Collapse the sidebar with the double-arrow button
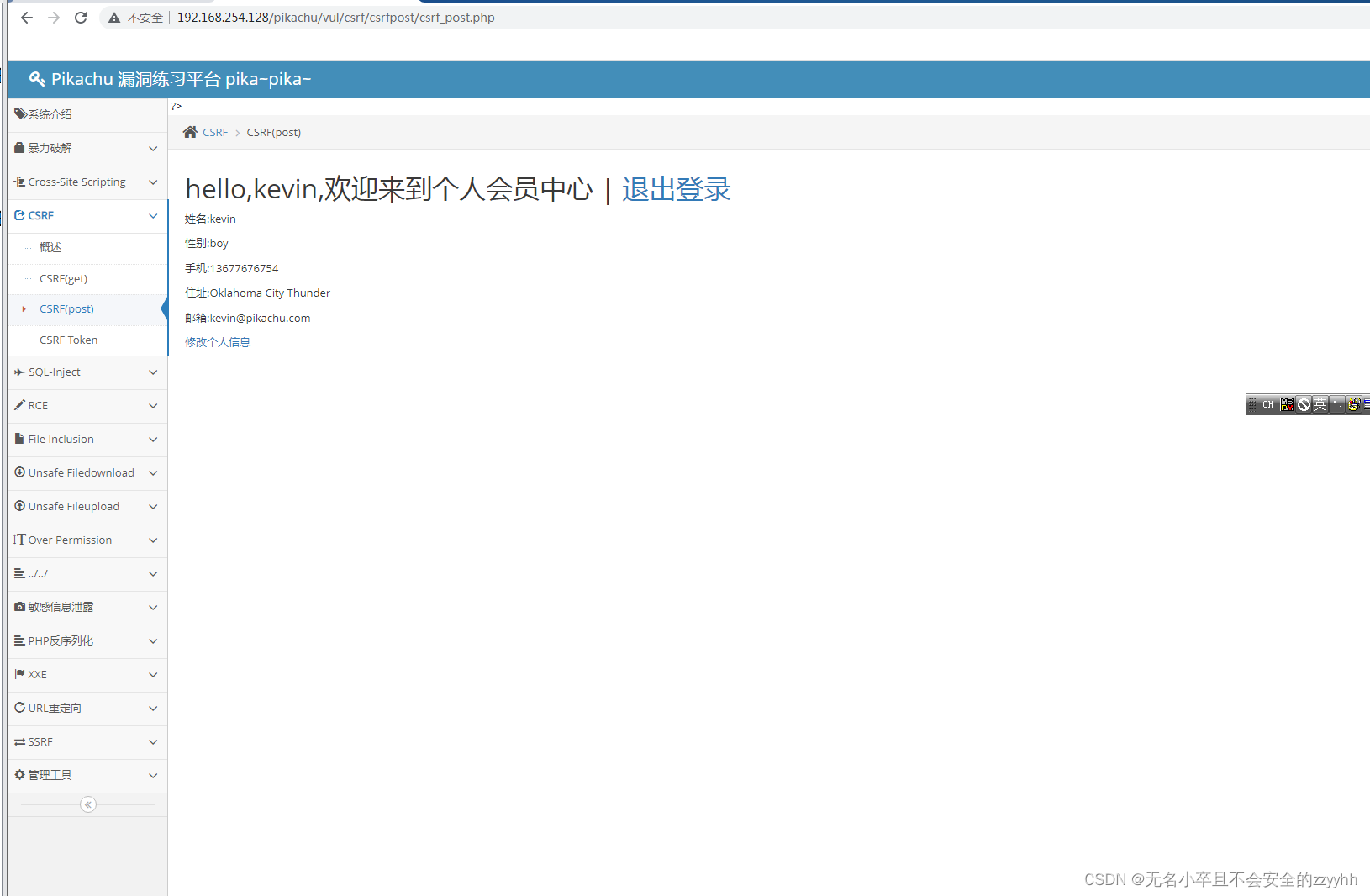1370x896 pixels. [88, 804]
